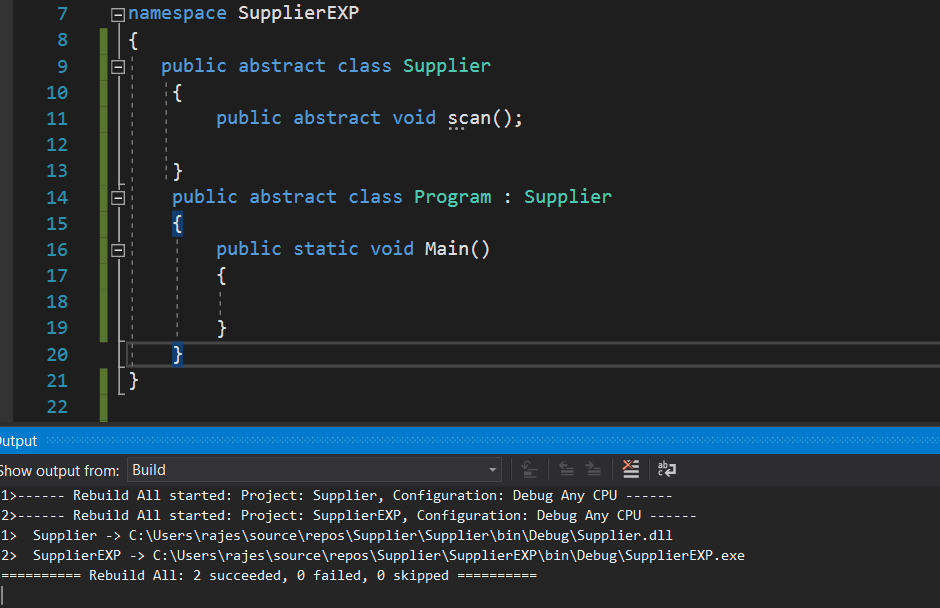Click the Supplier.dll output line

point(336,535)
